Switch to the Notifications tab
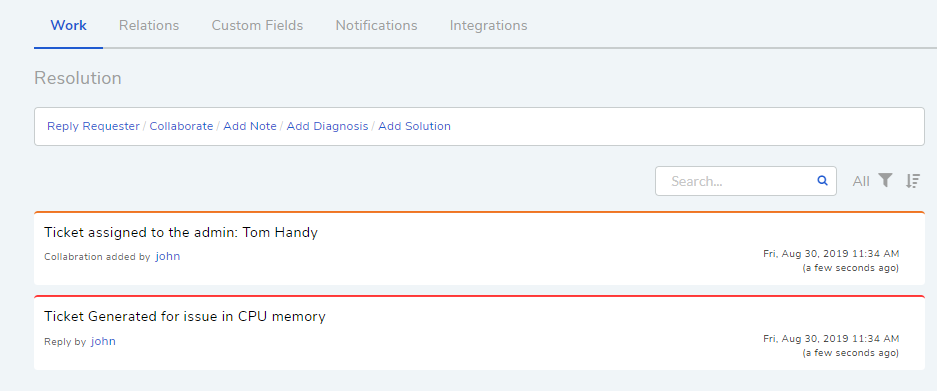Viewport: 937px width, 391px height. tap(376, 26)
